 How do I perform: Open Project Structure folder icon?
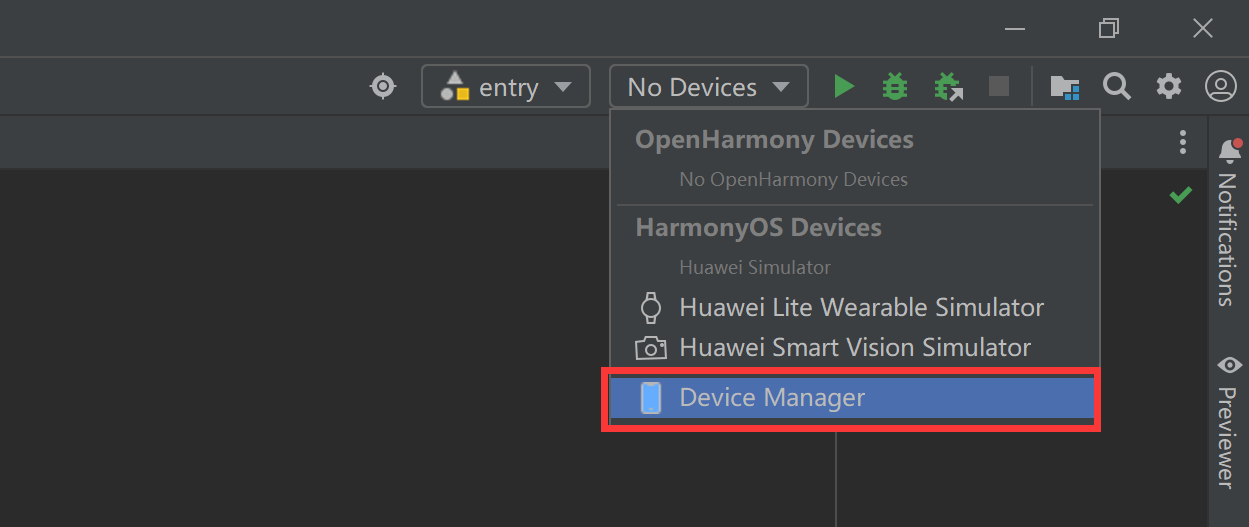1064,87
